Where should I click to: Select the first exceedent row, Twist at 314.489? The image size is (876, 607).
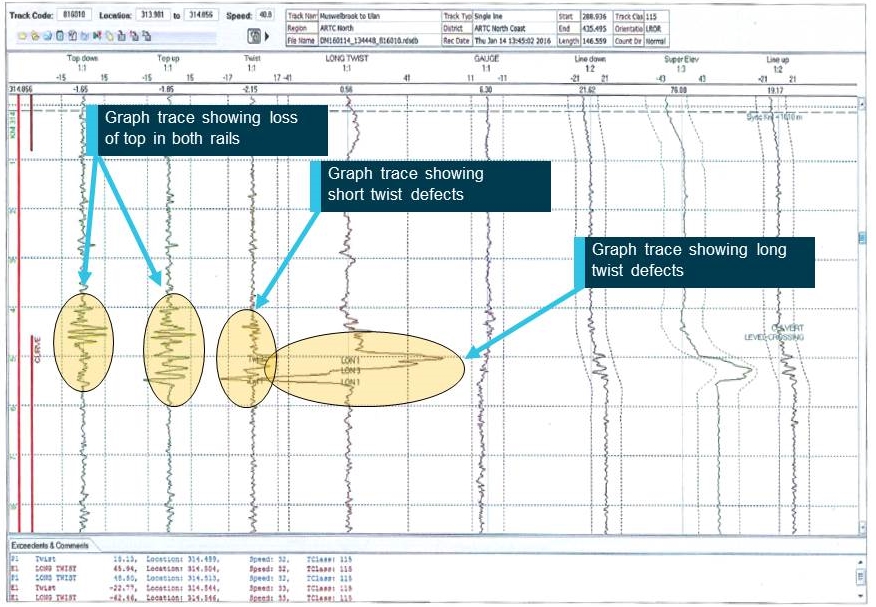[182, 559]
